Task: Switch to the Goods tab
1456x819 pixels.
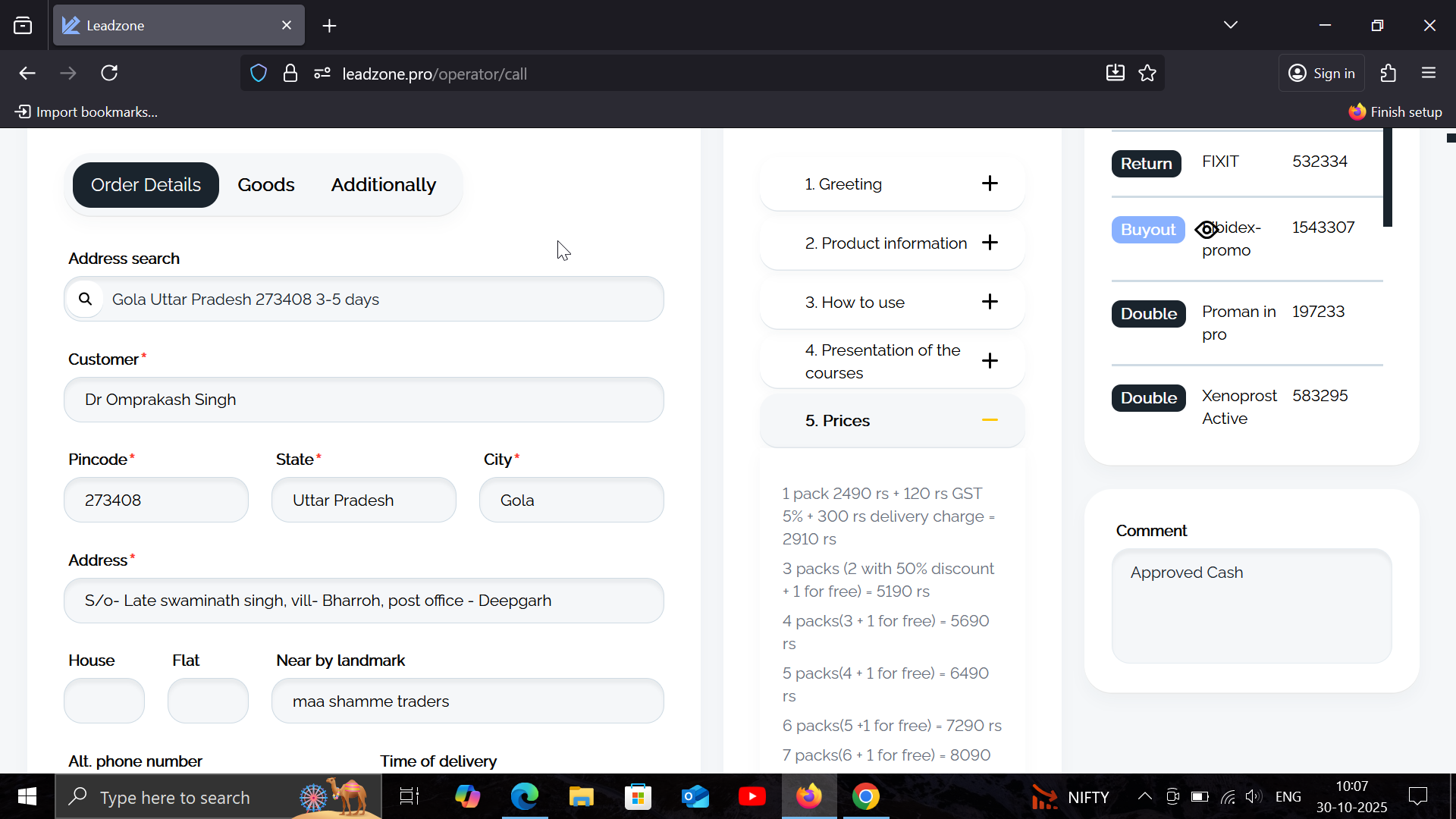Action: point(265,185)
